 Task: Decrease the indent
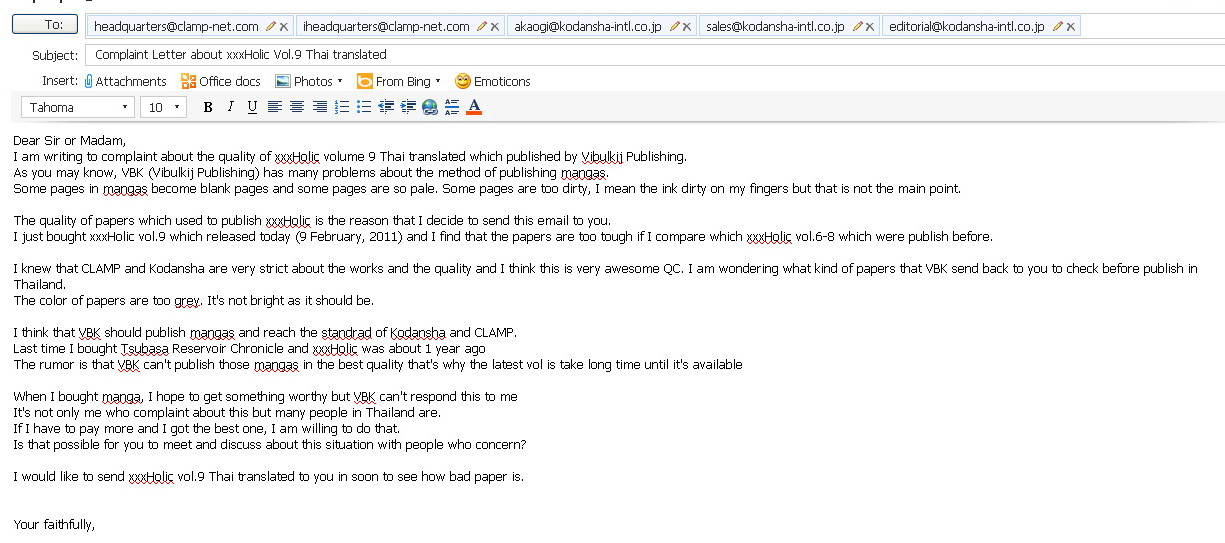point(386,107)
